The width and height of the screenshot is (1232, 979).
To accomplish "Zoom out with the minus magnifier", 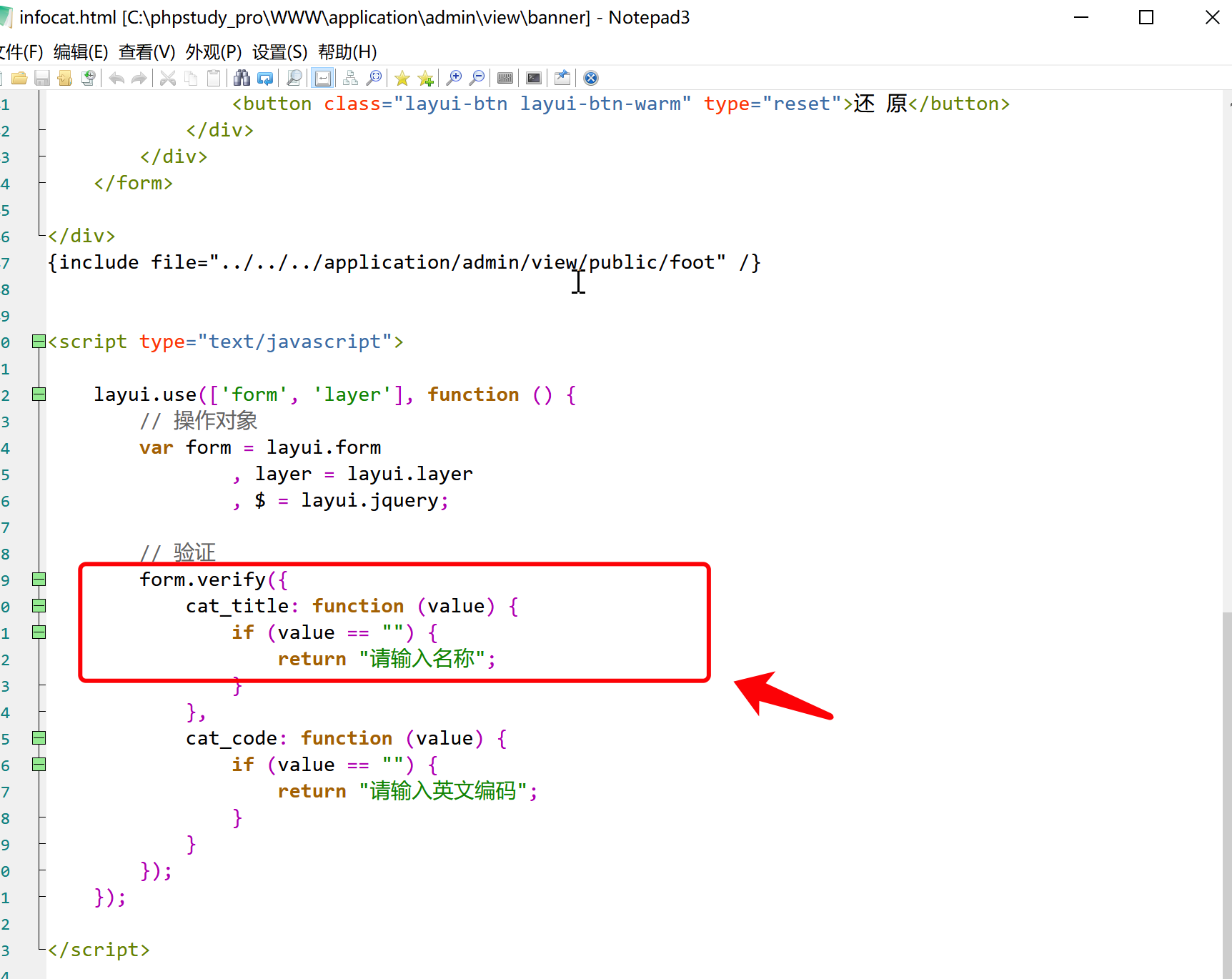I will (477, 78).
